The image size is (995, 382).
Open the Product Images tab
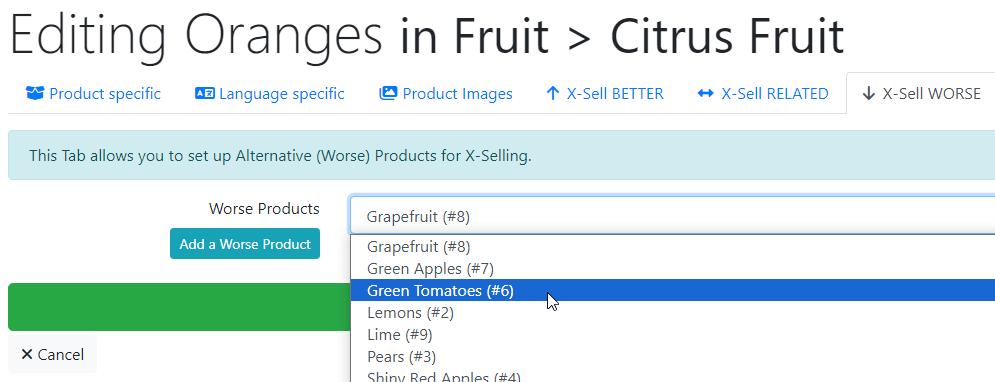pos(445,94)
